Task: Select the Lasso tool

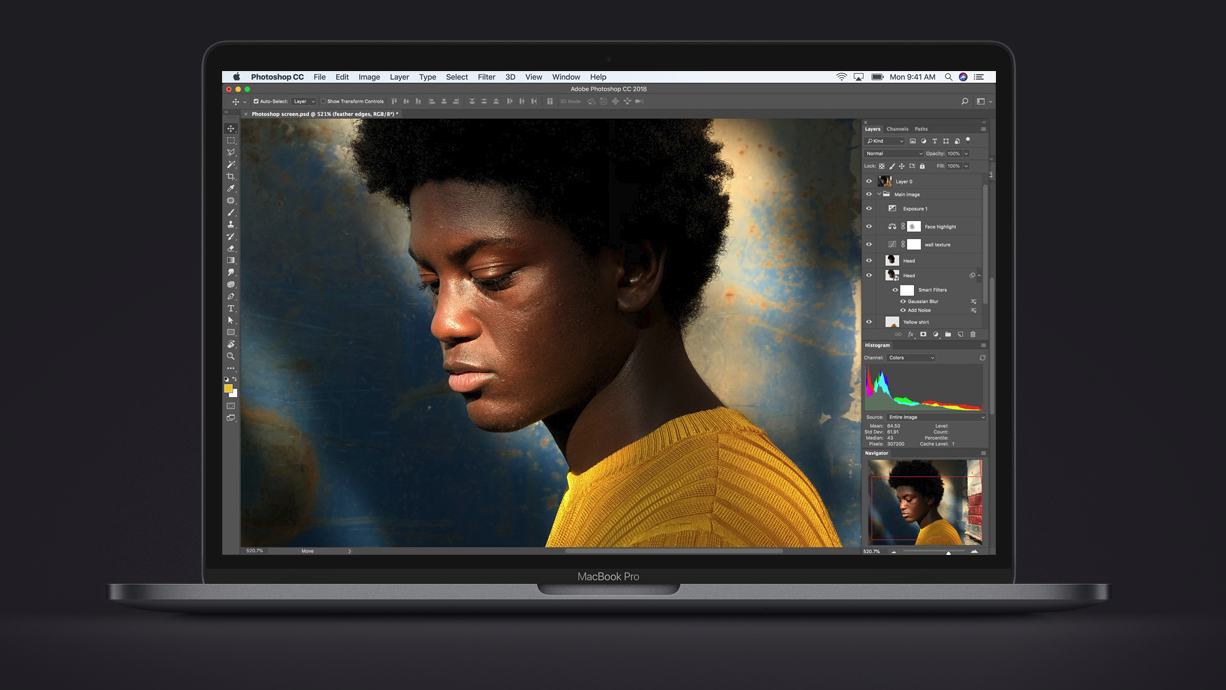Action: pyautogui.click(x=231, y=153)
